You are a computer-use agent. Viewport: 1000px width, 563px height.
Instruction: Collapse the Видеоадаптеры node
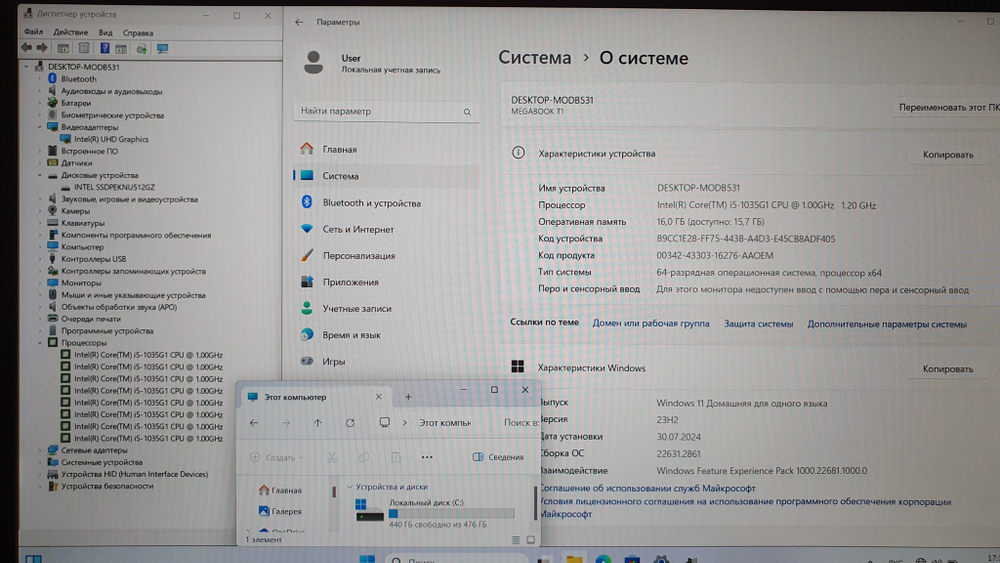tap(40, 127)
